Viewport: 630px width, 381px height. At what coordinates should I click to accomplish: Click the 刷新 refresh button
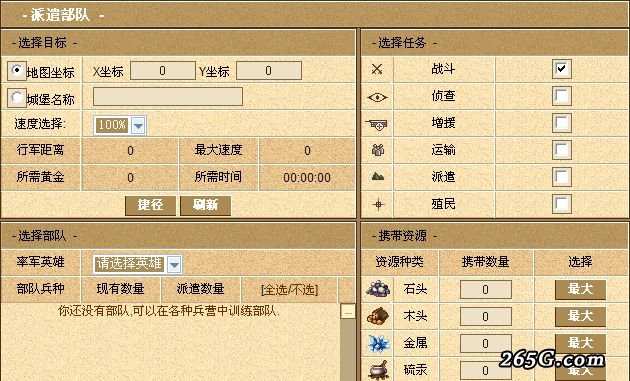tap(205, 205)
